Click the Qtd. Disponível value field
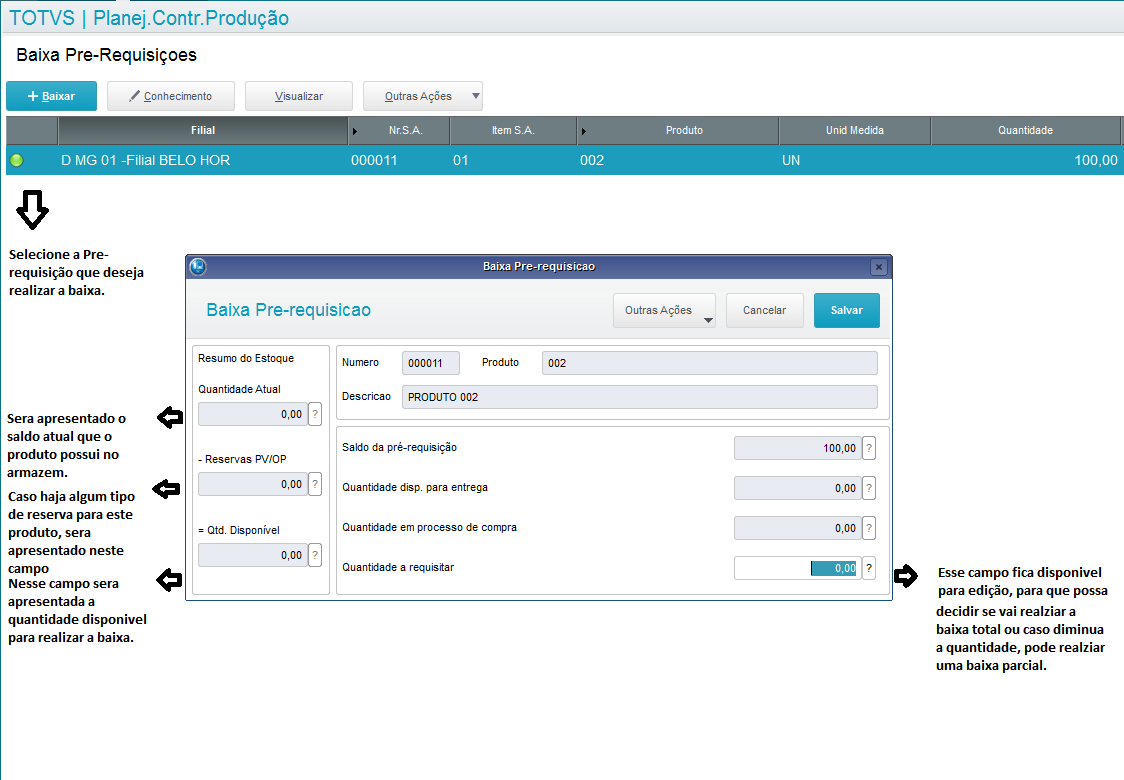This screenshot has height=780, width=1124. [x=253, y=556]
